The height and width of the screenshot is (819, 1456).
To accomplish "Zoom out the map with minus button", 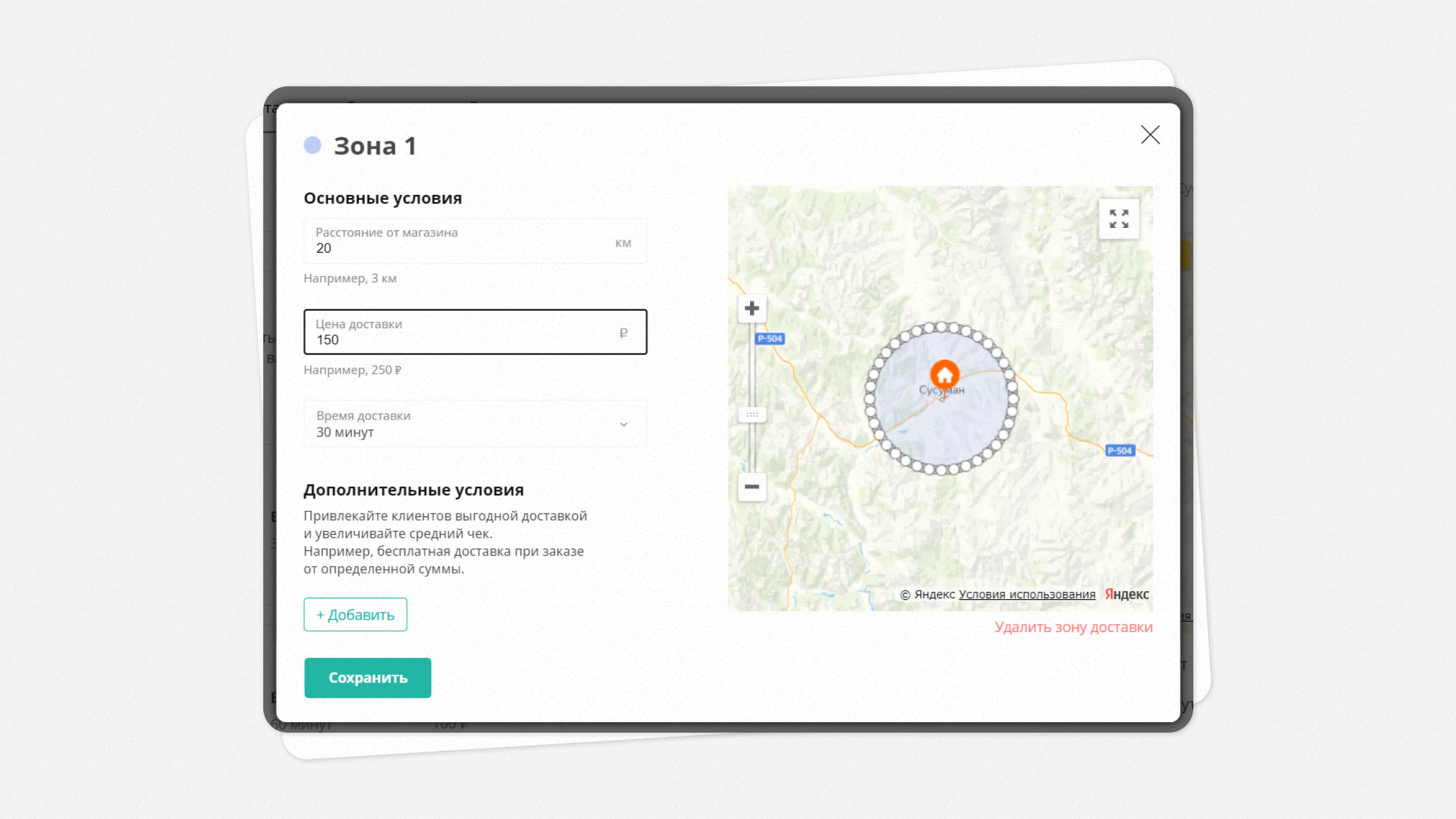I will coord(752,487).
